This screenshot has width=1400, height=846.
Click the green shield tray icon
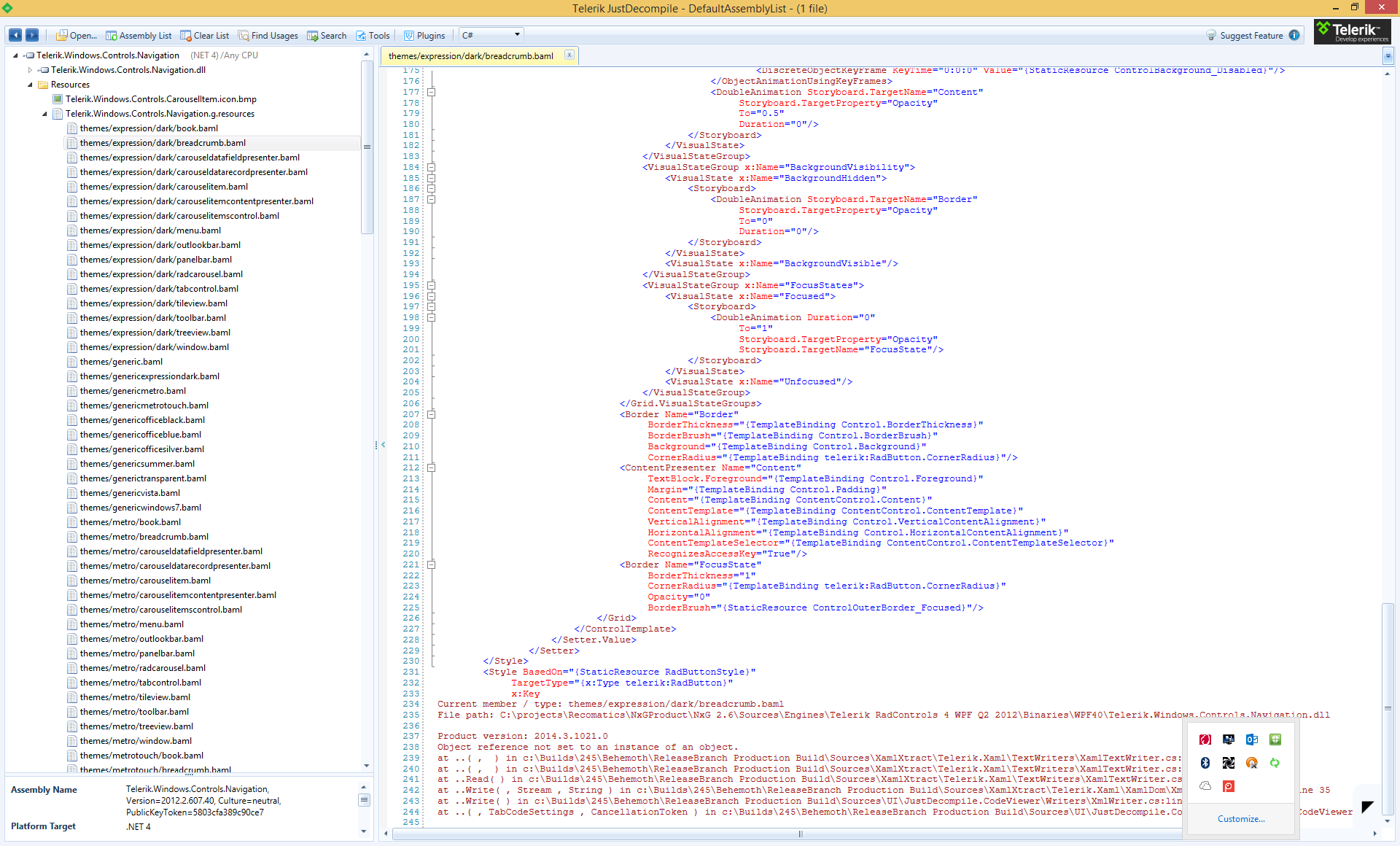point(1275,740)
